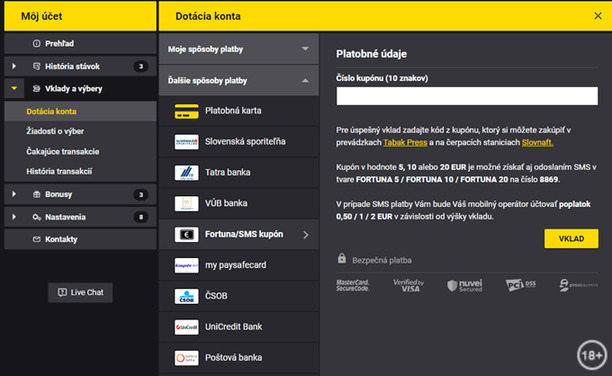612x376 pixels.
Task: Select Tatra banka payment method
Action: click(239, 173)
